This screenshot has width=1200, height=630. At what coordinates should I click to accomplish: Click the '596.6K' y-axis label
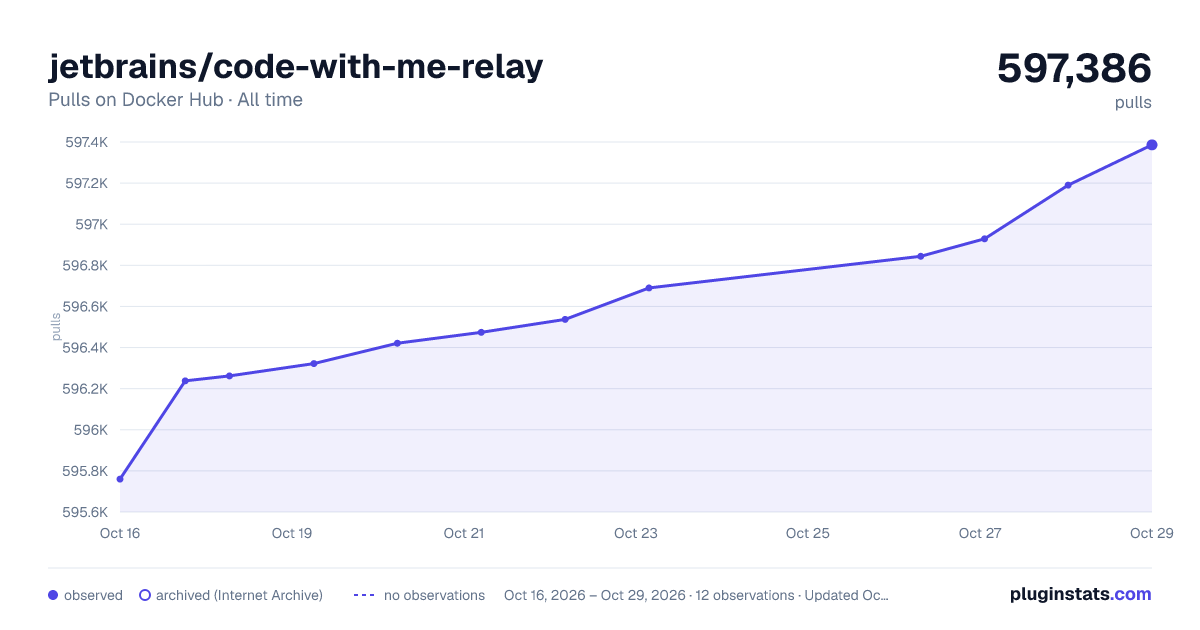pos(86,307)
